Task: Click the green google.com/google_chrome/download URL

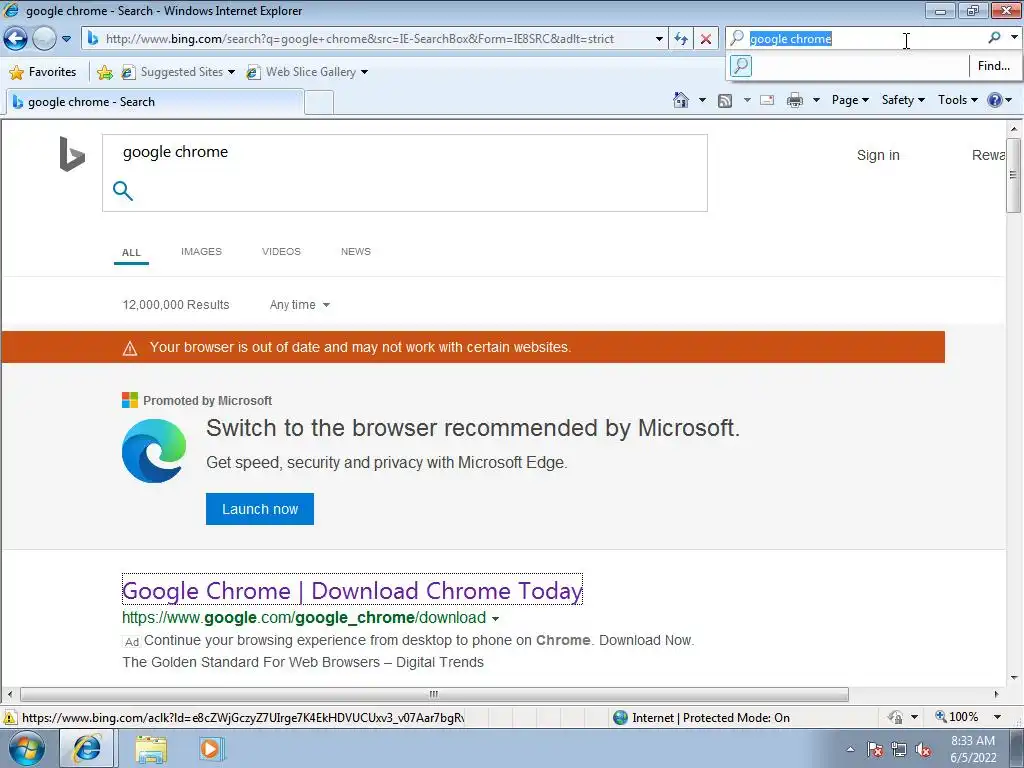Action: point(304,618)
